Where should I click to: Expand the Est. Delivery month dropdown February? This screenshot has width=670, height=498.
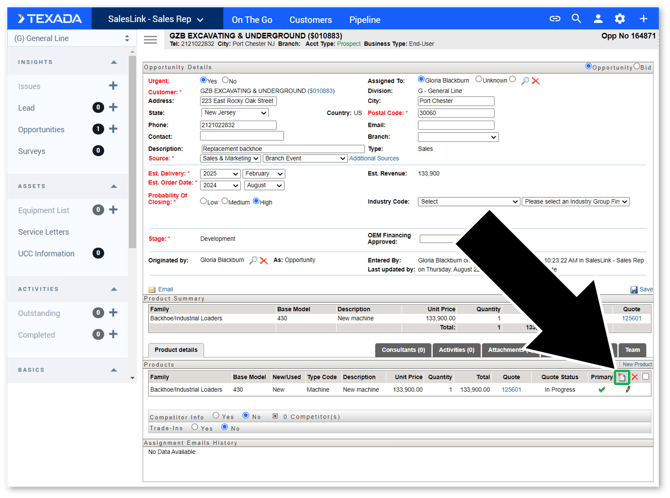point(264,173)
